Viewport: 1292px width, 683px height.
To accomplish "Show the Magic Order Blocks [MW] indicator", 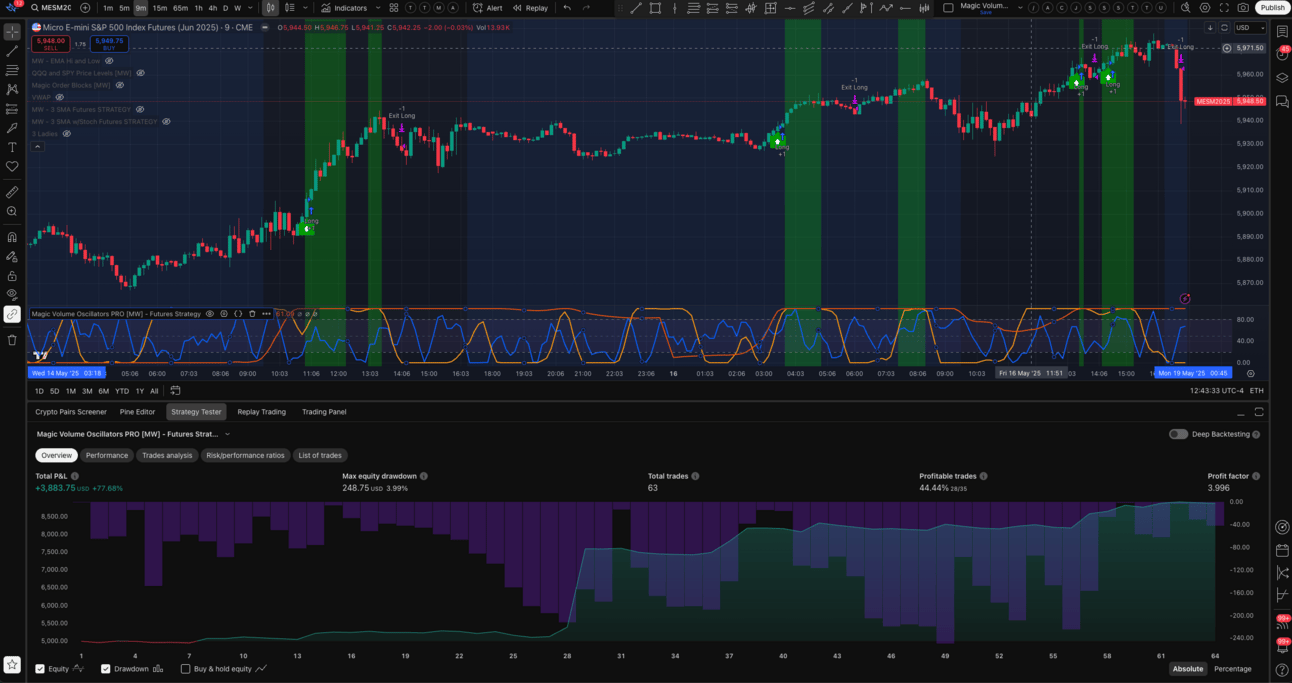I will pos(119,85).
